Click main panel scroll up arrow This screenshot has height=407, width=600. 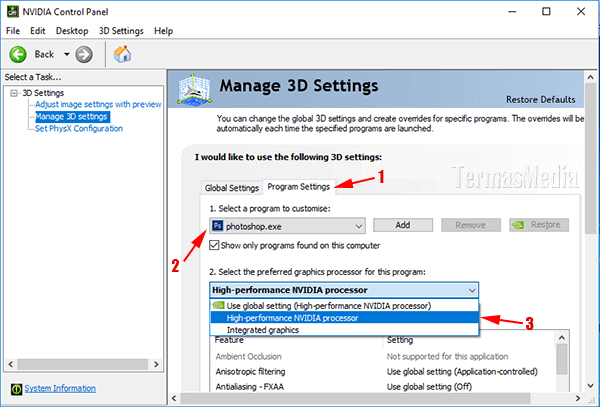pos(590,77)
